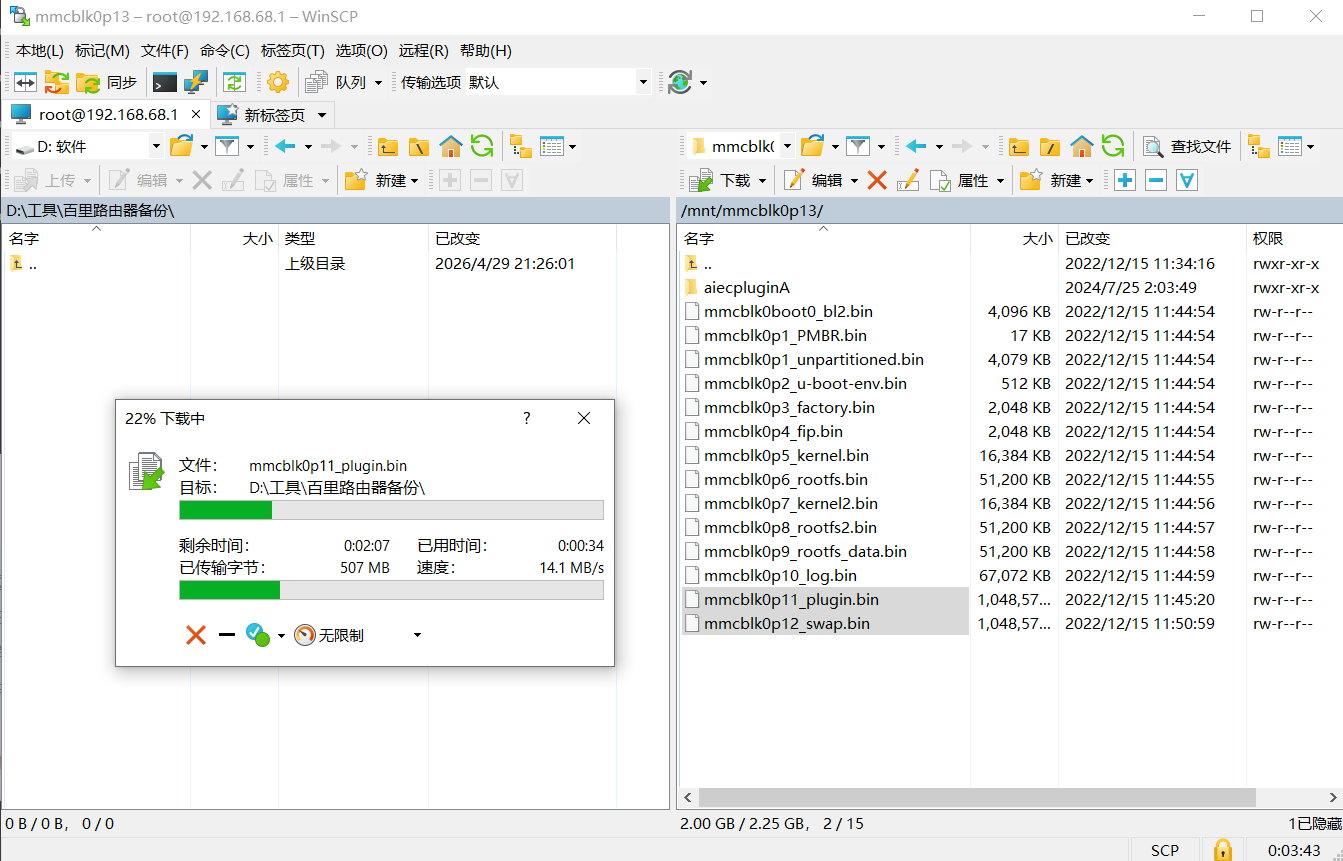This screenshot has height=861, width=1343.
Task: Expand the 传输选项 默认 preset dropdown
Action: (x=643, y=82)
